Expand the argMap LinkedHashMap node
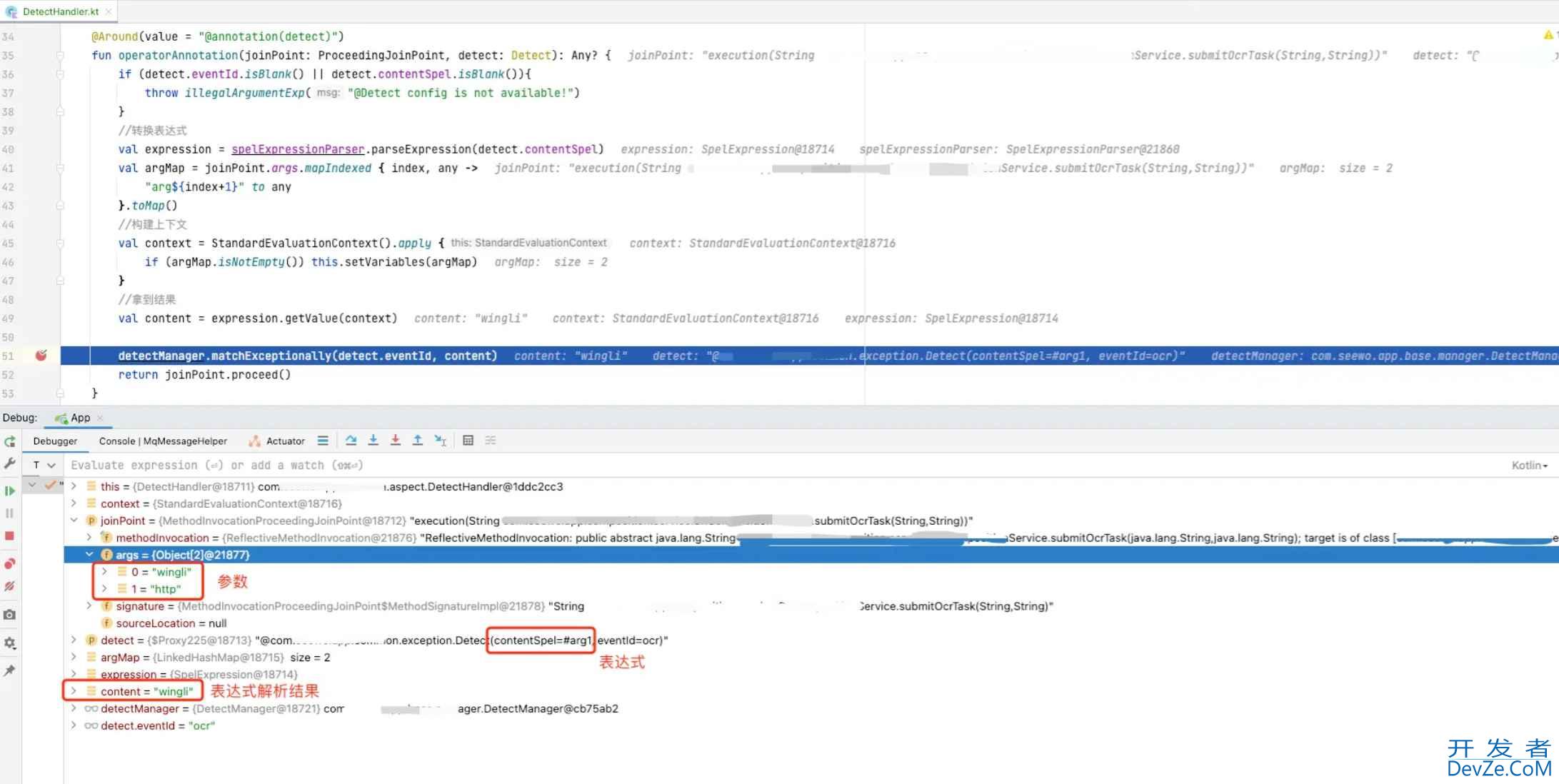 tap(74, 658)
